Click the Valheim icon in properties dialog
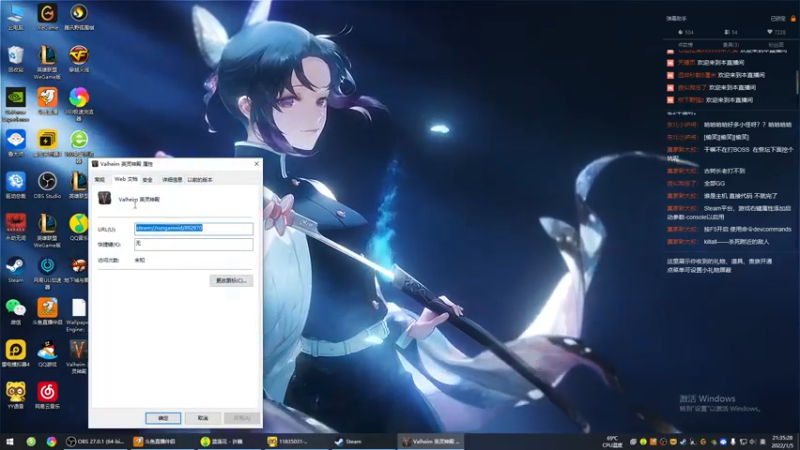The image size is (800, 450). (x=105, y=198)
